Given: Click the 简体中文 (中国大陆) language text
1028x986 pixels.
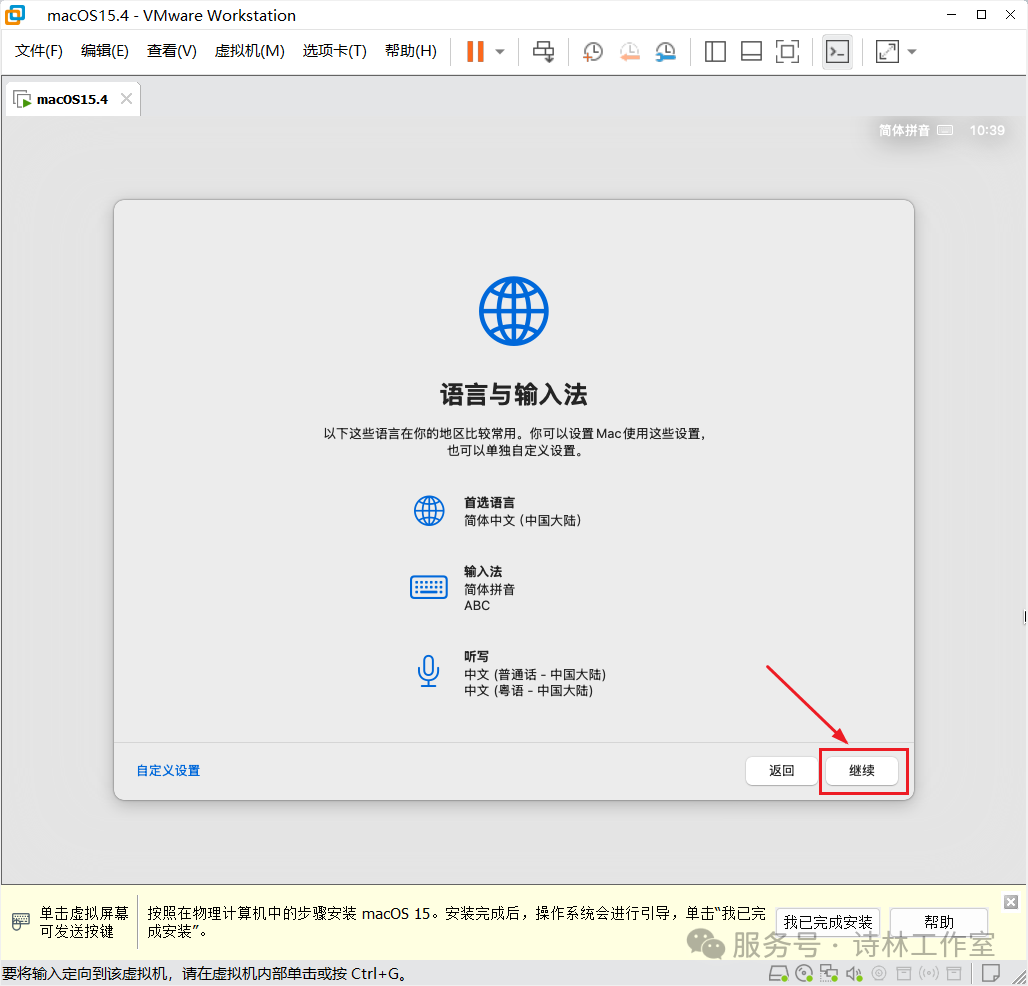Looking at the screenshot, I should (523, 521).
